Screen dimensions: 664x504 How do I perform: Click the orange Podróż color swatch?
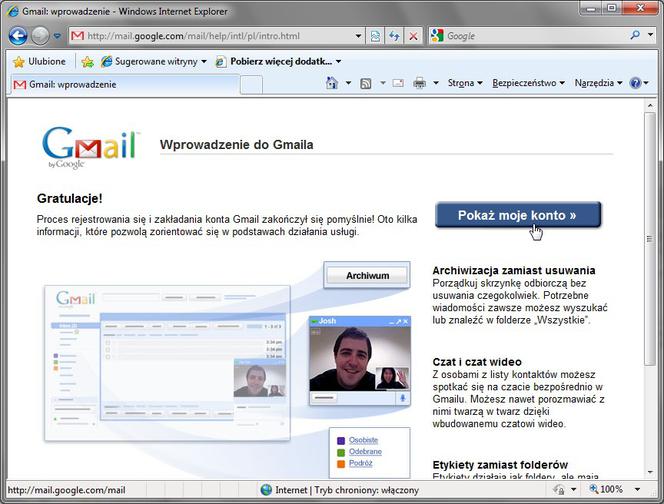341,464
